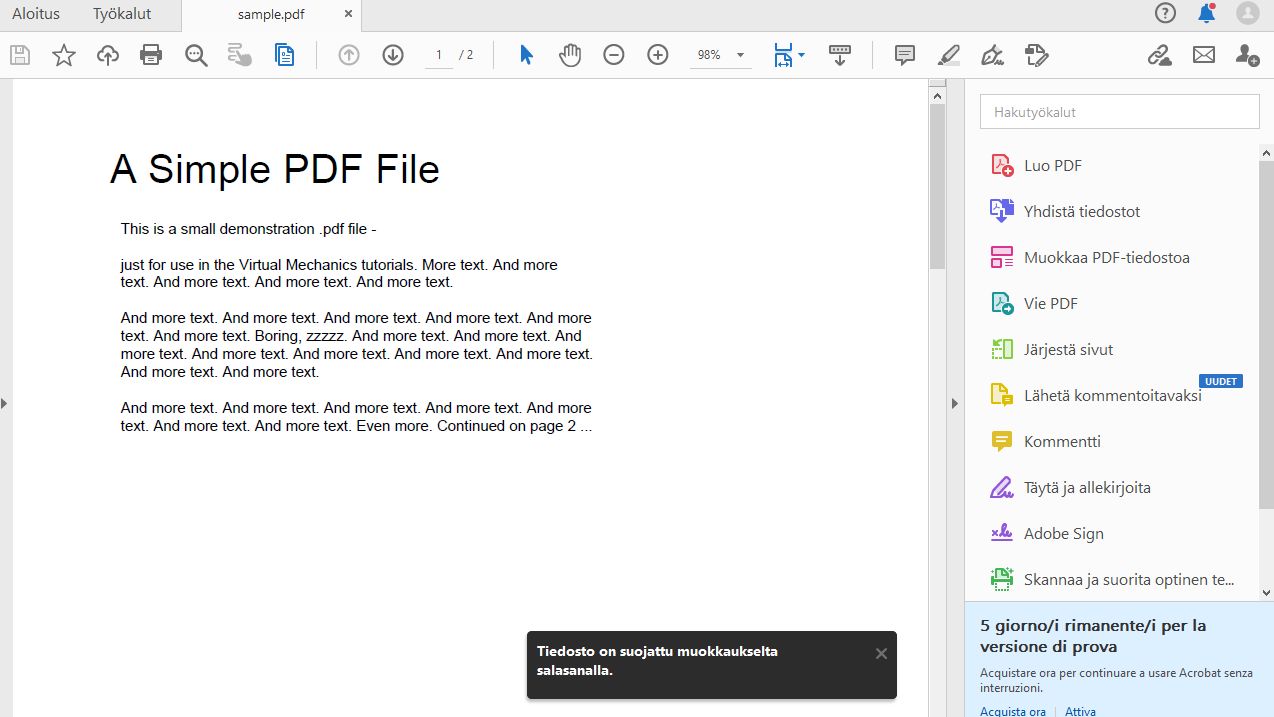Zoom out with minus icon
This screenshot has height=717, width=1274.
point(614,55)
